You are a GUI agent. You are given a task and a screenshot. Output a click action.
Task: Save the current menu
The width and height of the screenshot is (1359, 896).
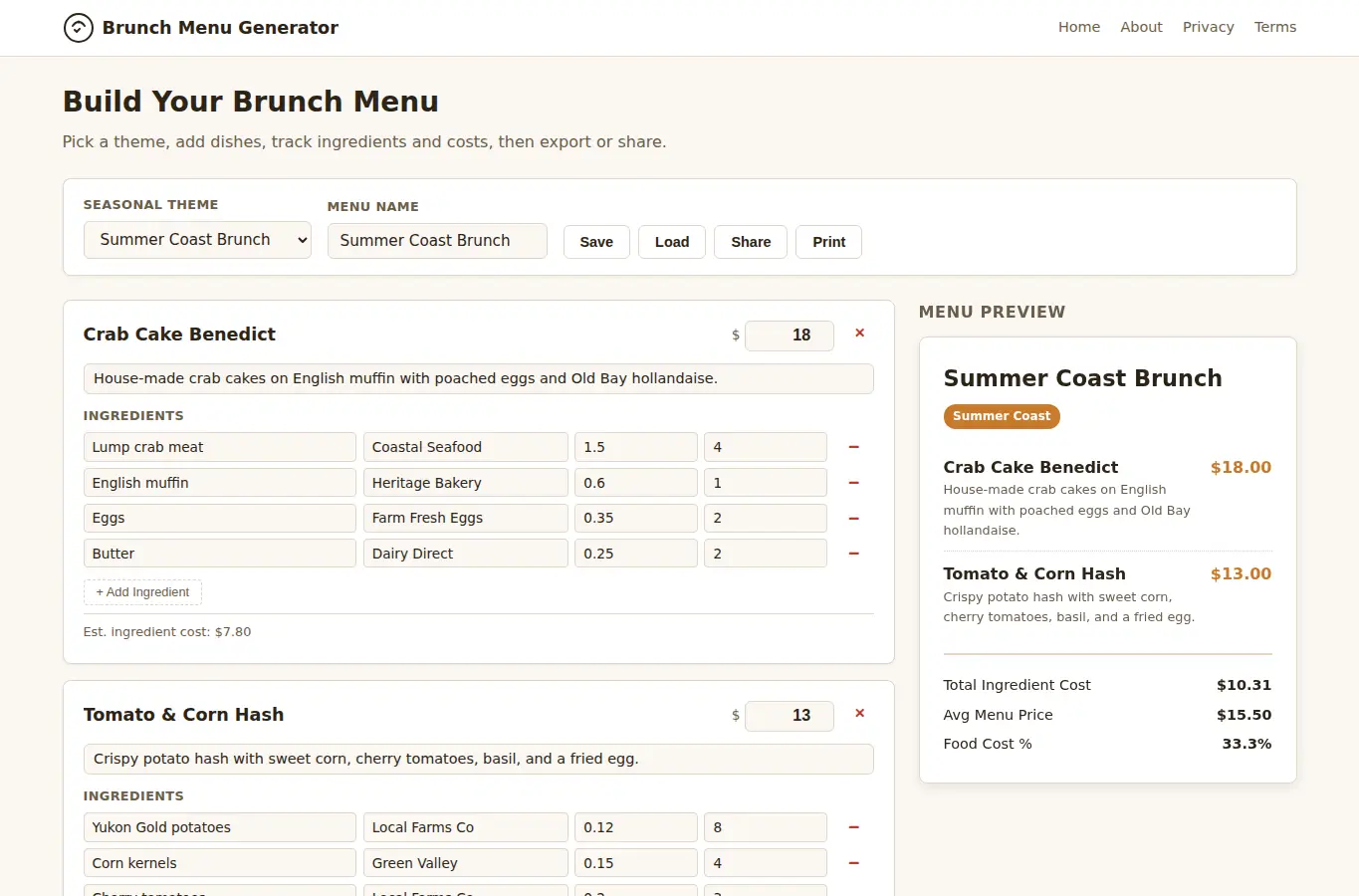tap(596, 242)
